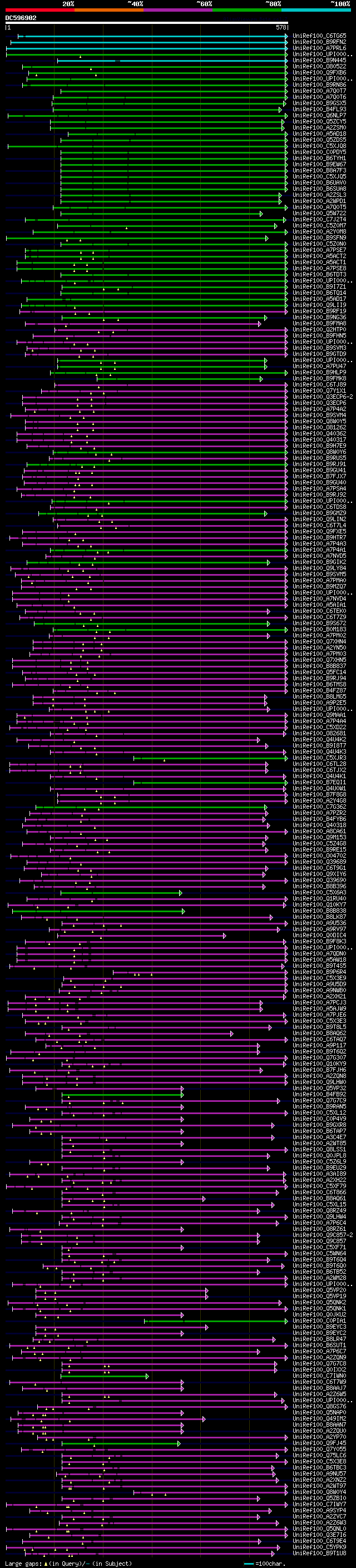Screen dimensions: 356x1568
Task: Select label UniRef100_Q9M153
Action: (x=319, y=838)
